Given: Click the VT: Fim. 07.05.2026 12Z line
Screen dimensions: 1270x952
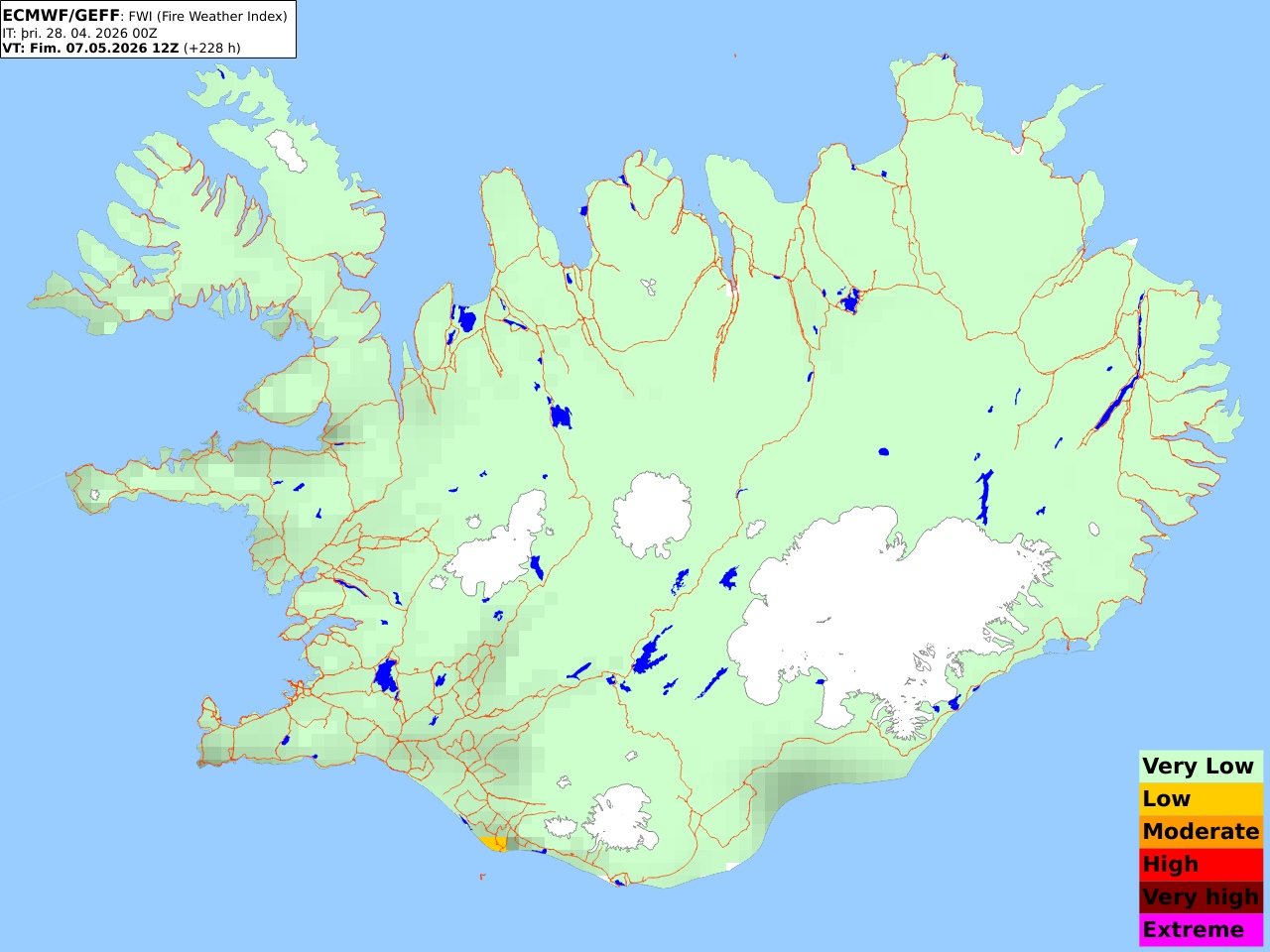Looking at the screenshot, I should [x=91, y=48].
